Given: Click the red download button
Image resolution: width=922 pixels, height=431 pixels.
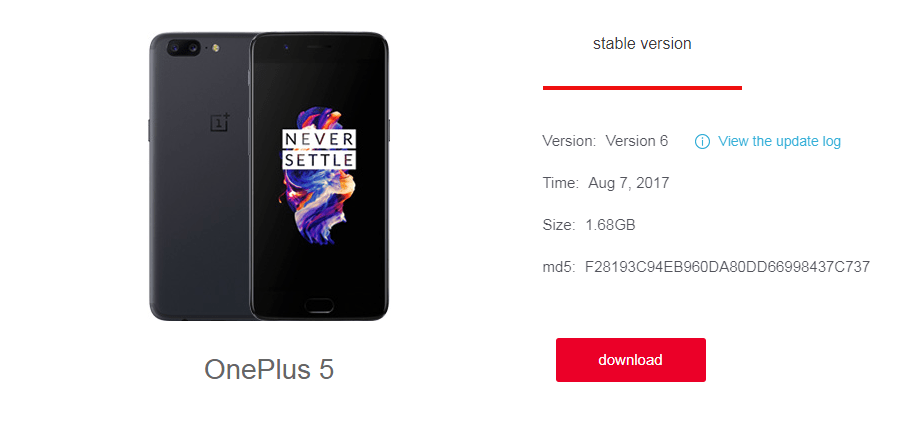Looking at the screenshot, I should tap(630, 360).
